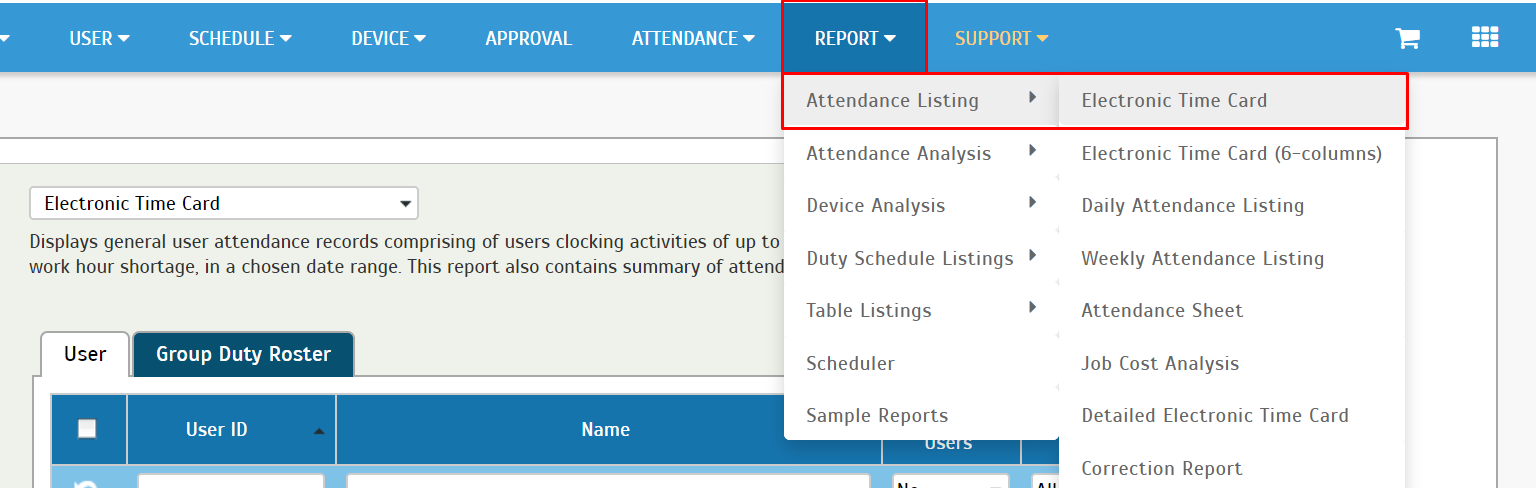Viewport: 1536px width, 488px height.
Task: Click the User ID sort arrow
Action: click(319, 431)
